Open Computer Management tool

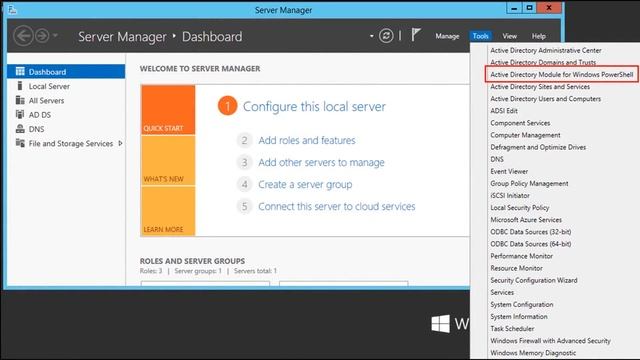click(525, 135)
